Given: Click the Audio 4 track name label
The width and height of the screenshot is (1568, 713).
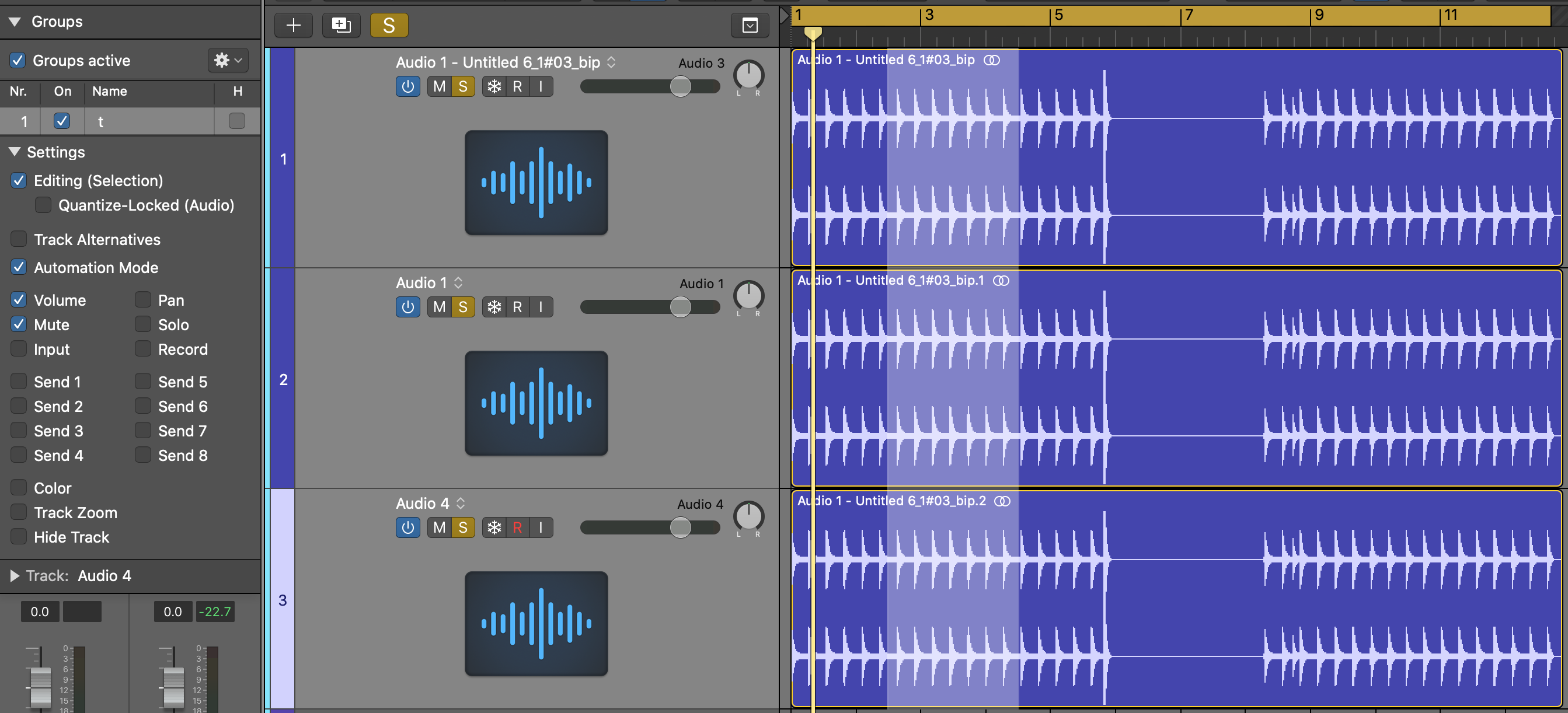Looking at the screenshot, I should (x=422, y=504).
